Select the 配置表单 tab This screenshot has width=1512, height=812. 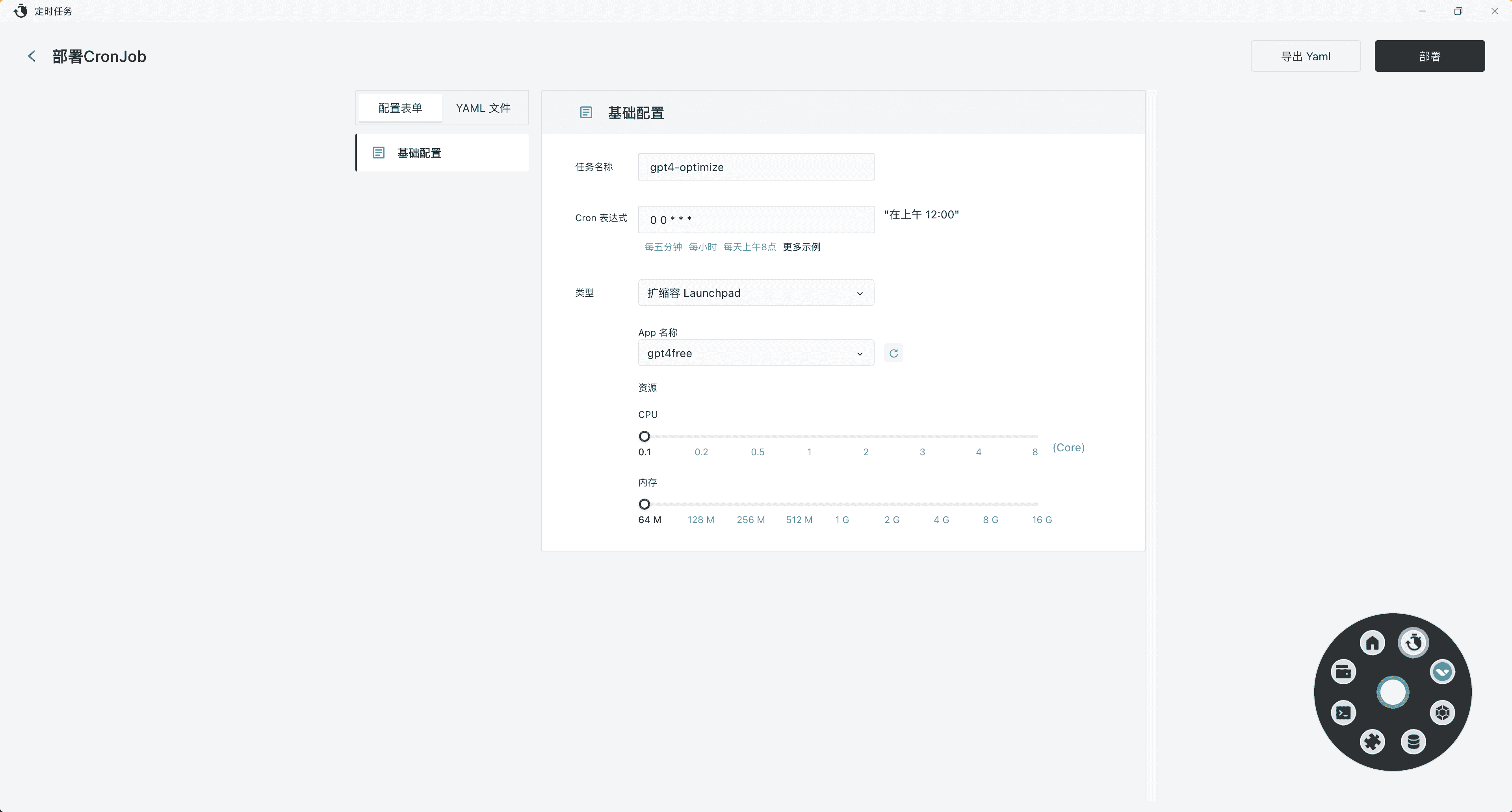point(400,108)
